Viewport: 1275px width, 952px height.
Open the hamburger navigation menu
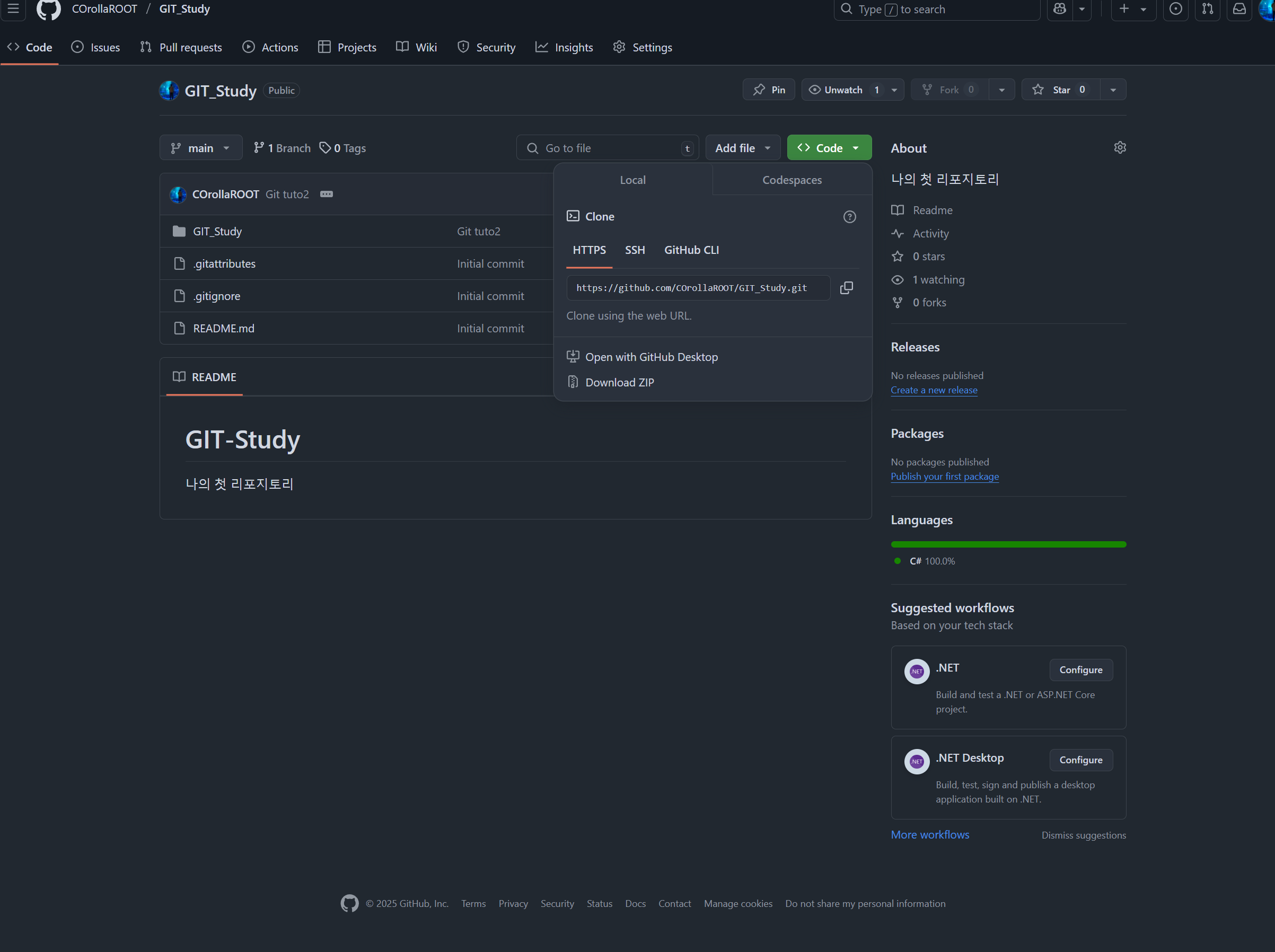(13, 9)
